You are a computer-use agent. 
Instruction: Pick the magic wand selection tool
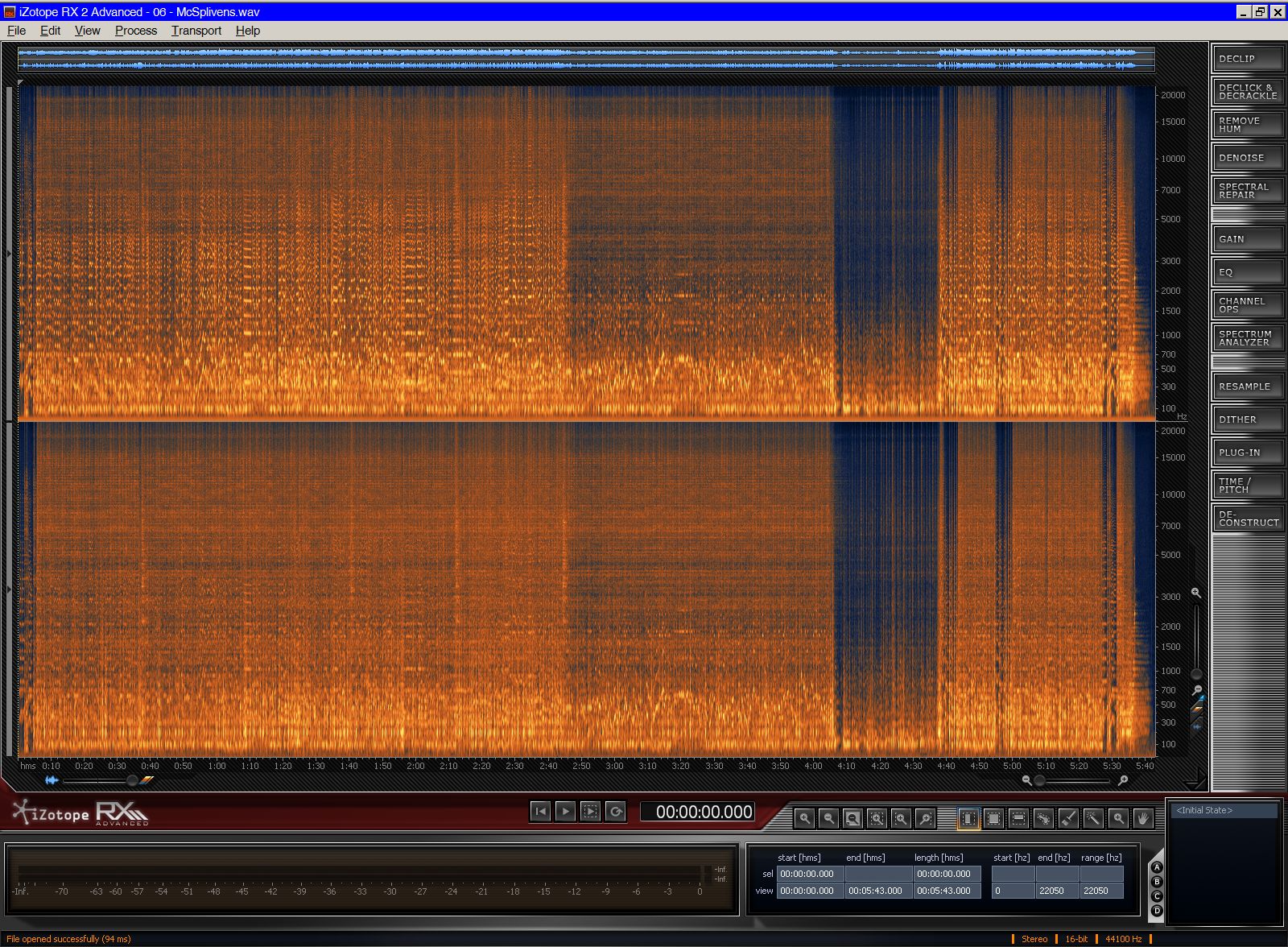pos(1092,818)
